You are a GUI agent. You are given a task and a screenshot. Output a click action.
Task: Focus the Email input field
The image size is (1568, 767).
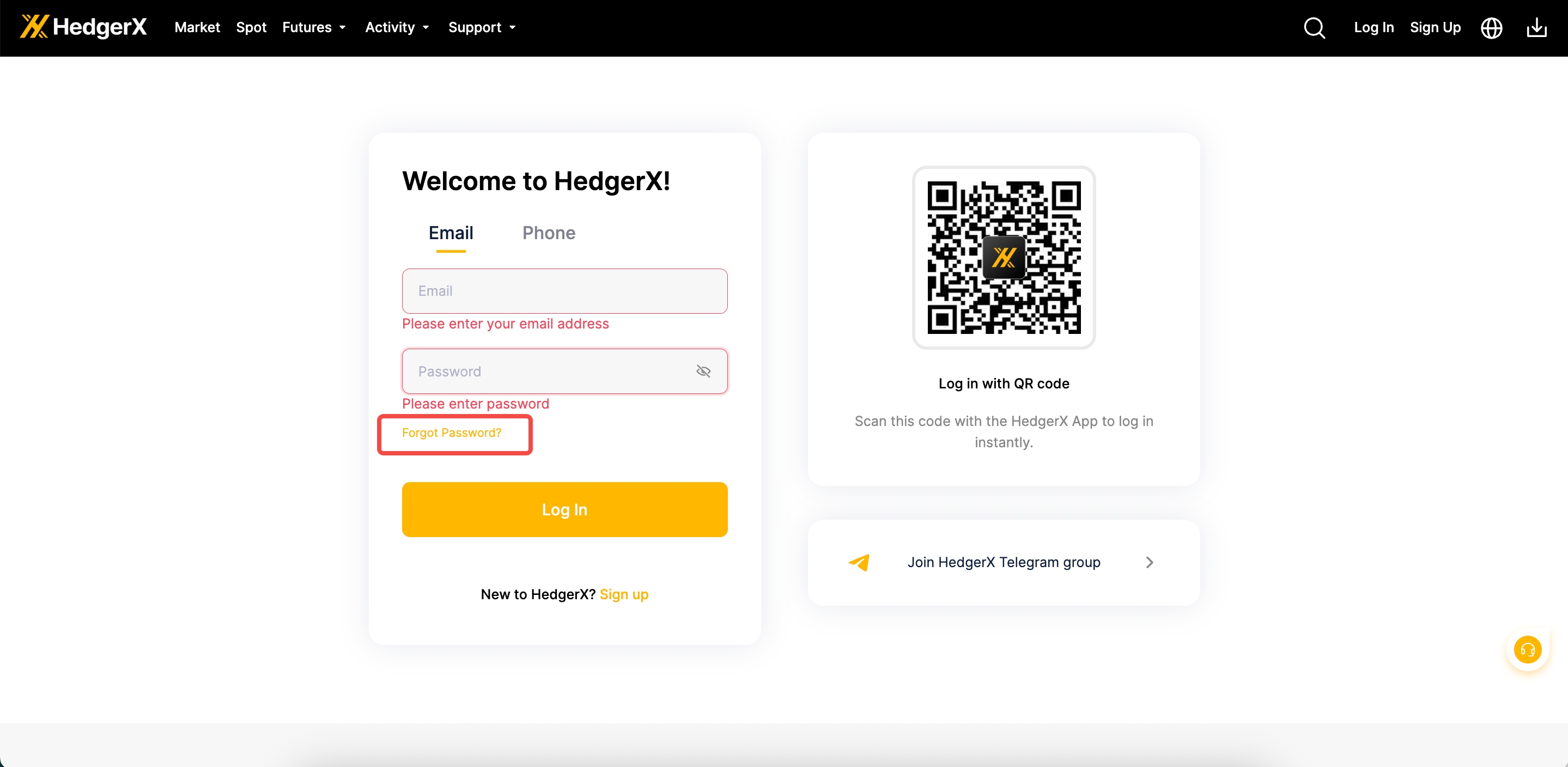[x=564, y=291]
